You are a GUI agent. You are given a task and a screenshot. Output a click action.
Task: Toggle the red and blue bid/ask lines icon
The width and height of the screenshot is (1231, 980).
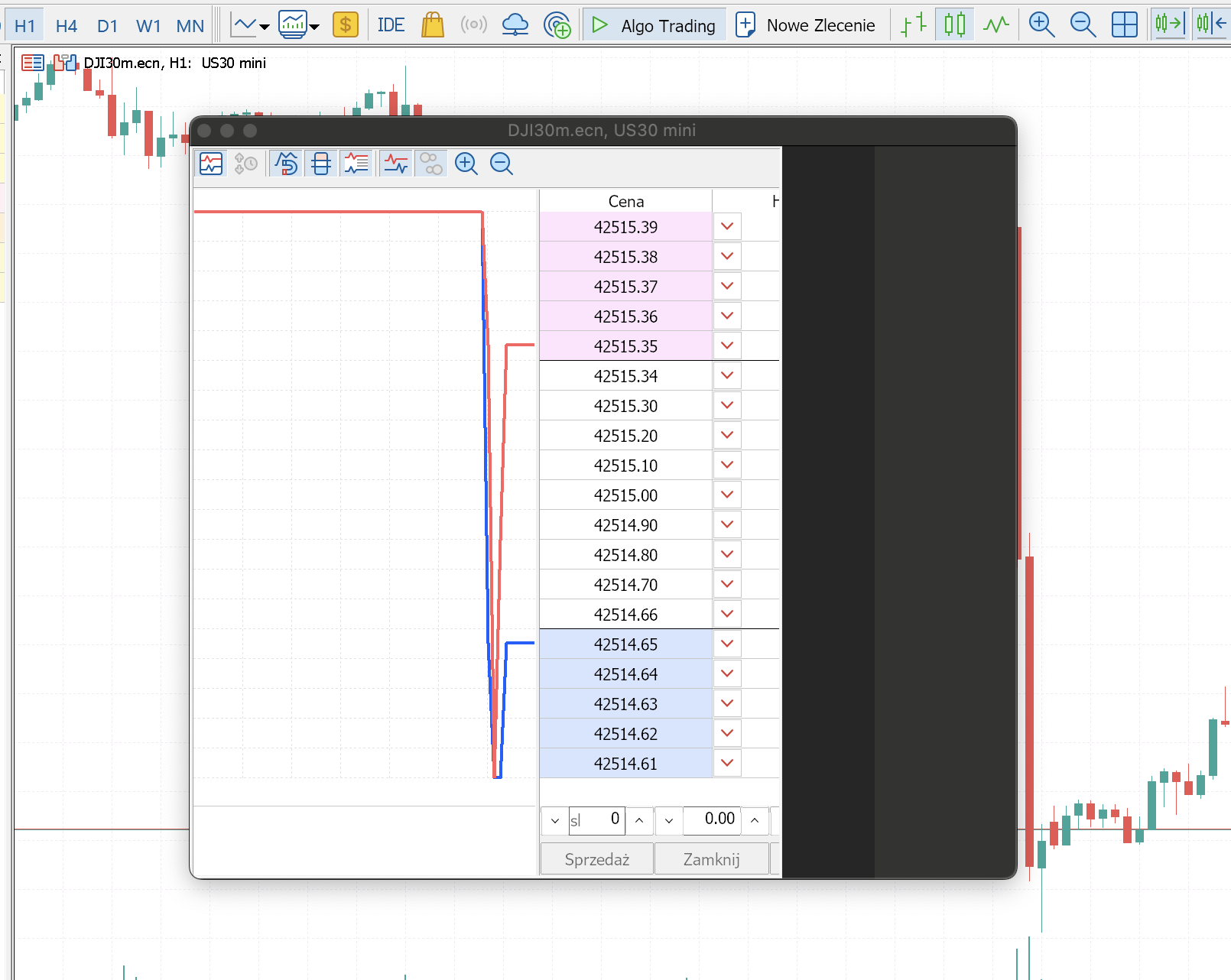(396, 164)
